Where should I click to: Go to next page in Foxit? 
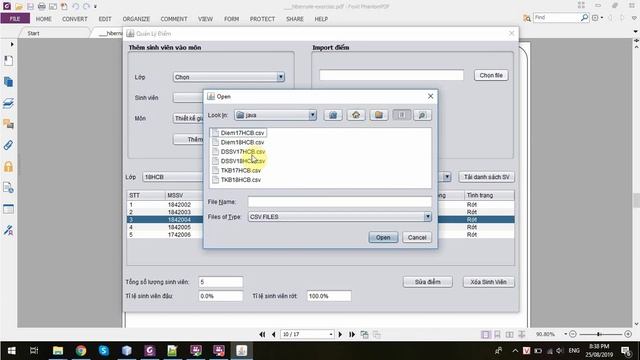340,334
